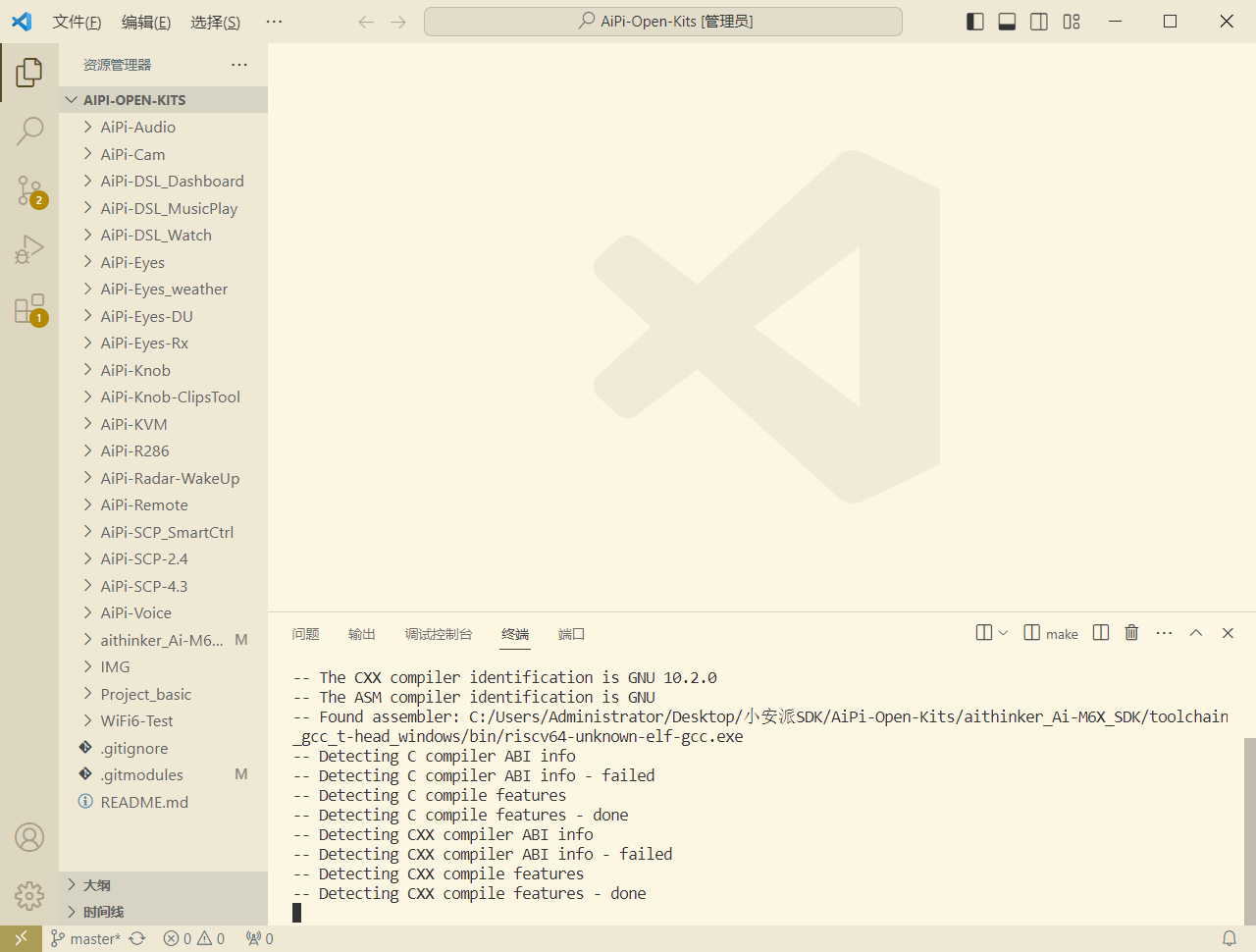
Task: Open the launch profile dropdown chevron
Action: pos(1003,633)
